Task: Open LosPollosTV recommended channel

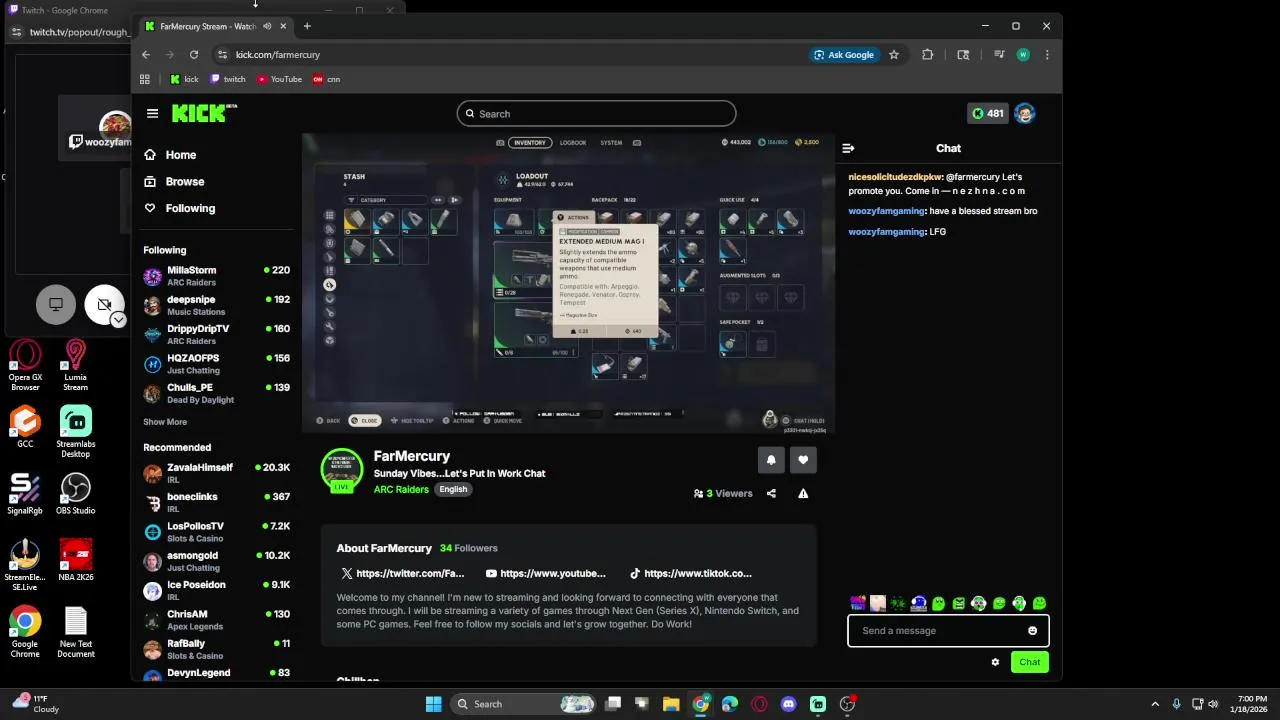Action: point(216,532)
